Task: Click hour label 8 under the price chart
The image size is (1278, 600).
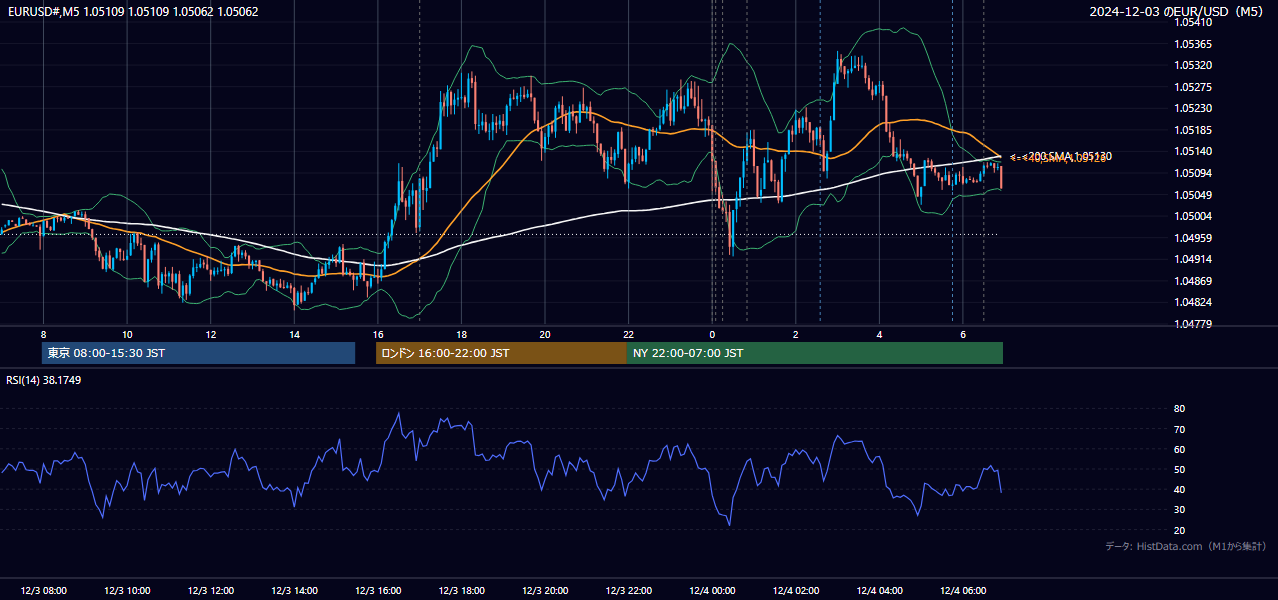Action: click(x=43, y=334)
